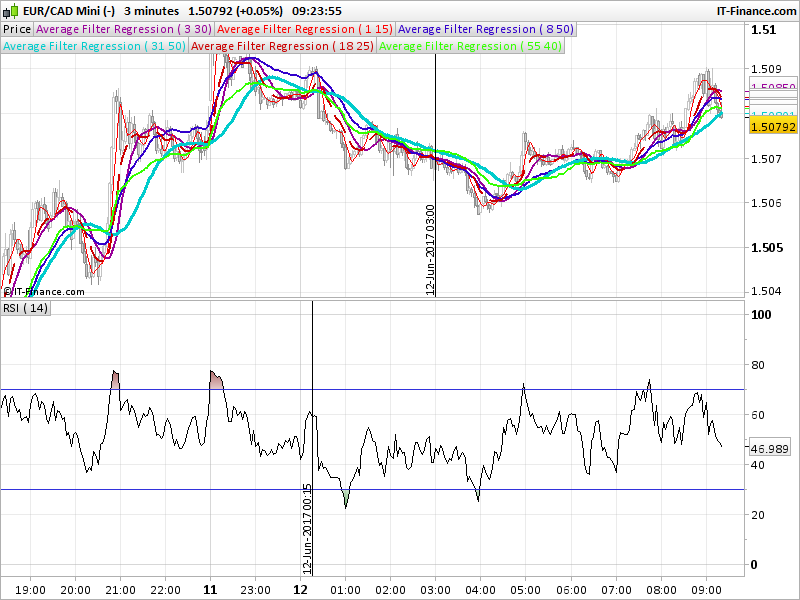Click the RSI (14) indicator label
The image size is (800, 600).
coord(26,308)
